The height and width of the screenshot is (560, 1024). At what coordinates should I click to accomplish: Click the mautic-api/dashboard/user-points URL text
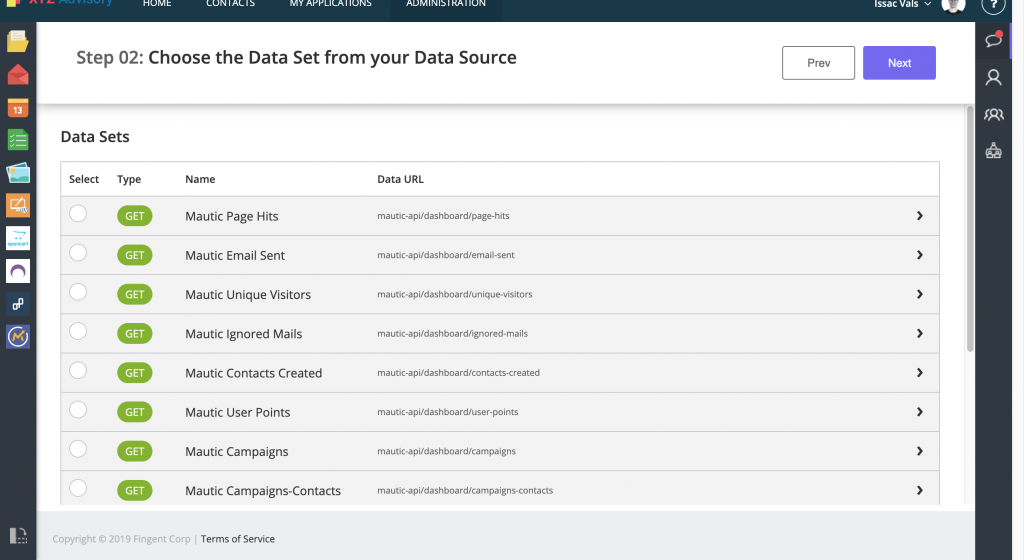click(448, 412)
